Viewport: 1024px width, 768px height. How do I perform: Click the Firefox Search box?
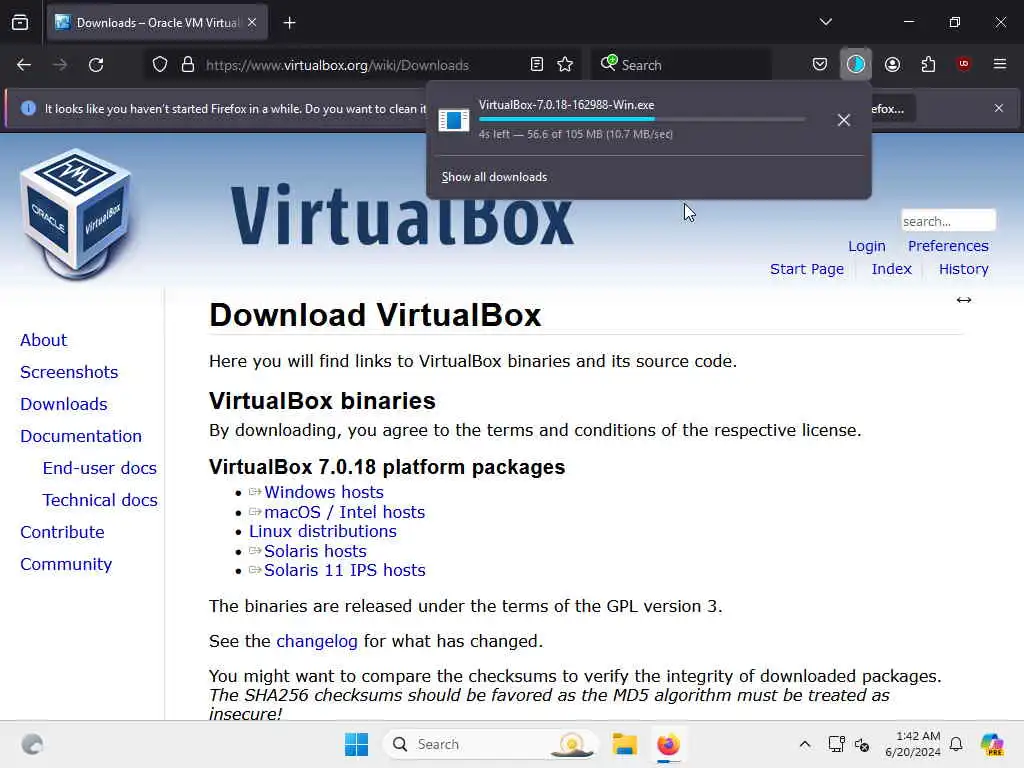[x=682, y=65]
